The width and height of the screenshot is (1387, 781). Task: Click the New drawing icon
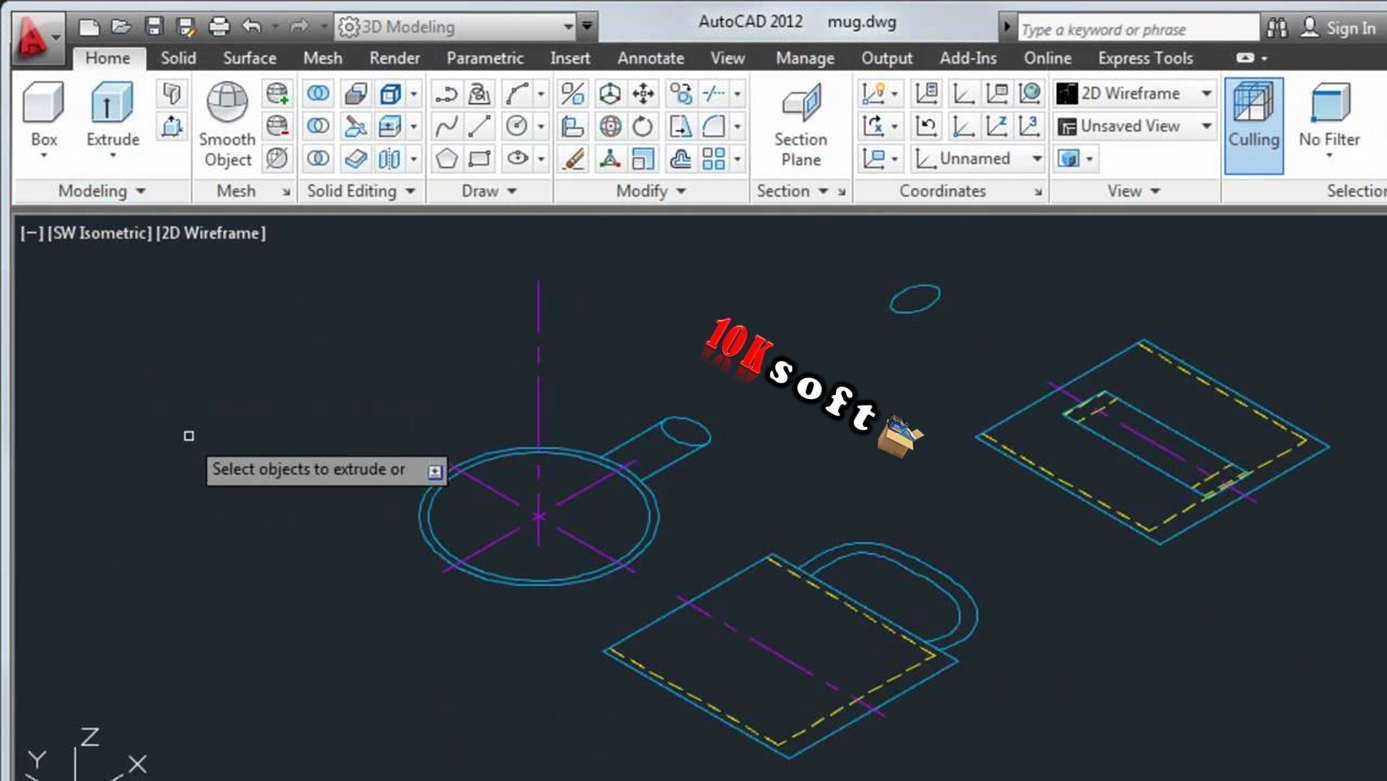click(x=89, y=27)
